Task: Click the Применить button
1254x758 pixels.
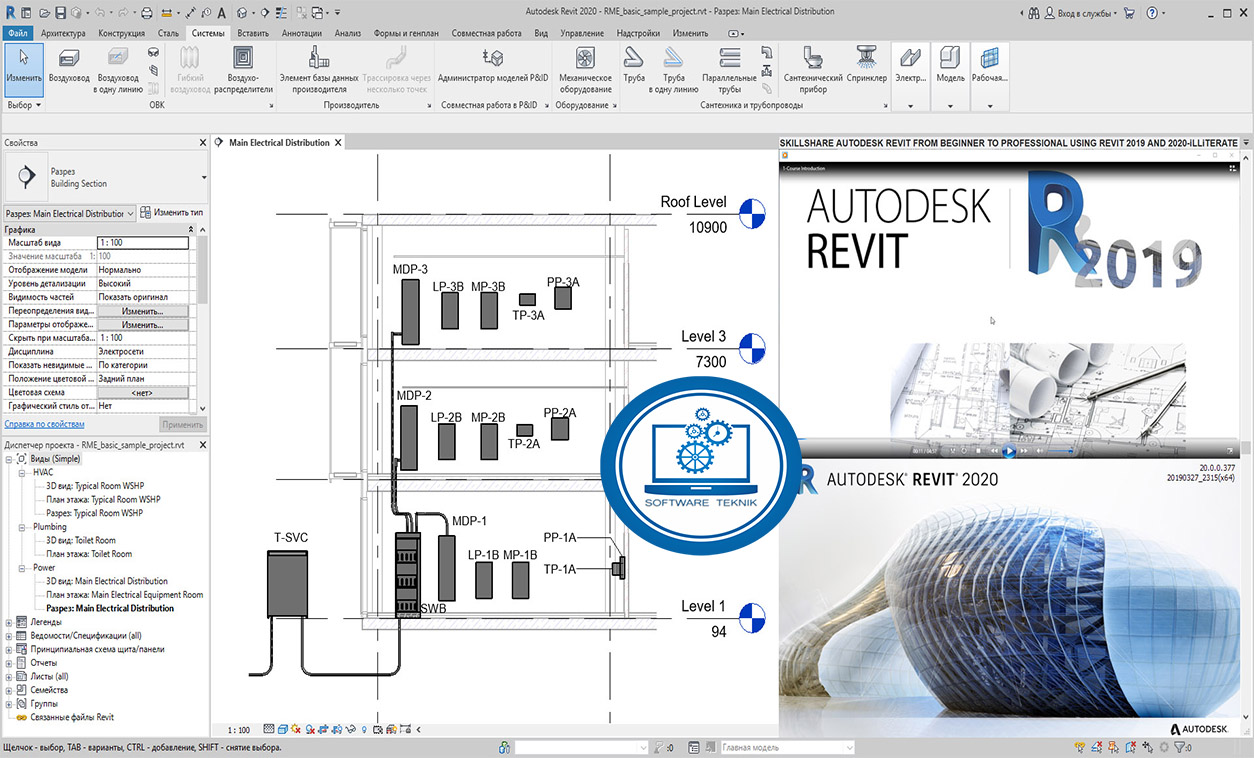Action: 182,425
